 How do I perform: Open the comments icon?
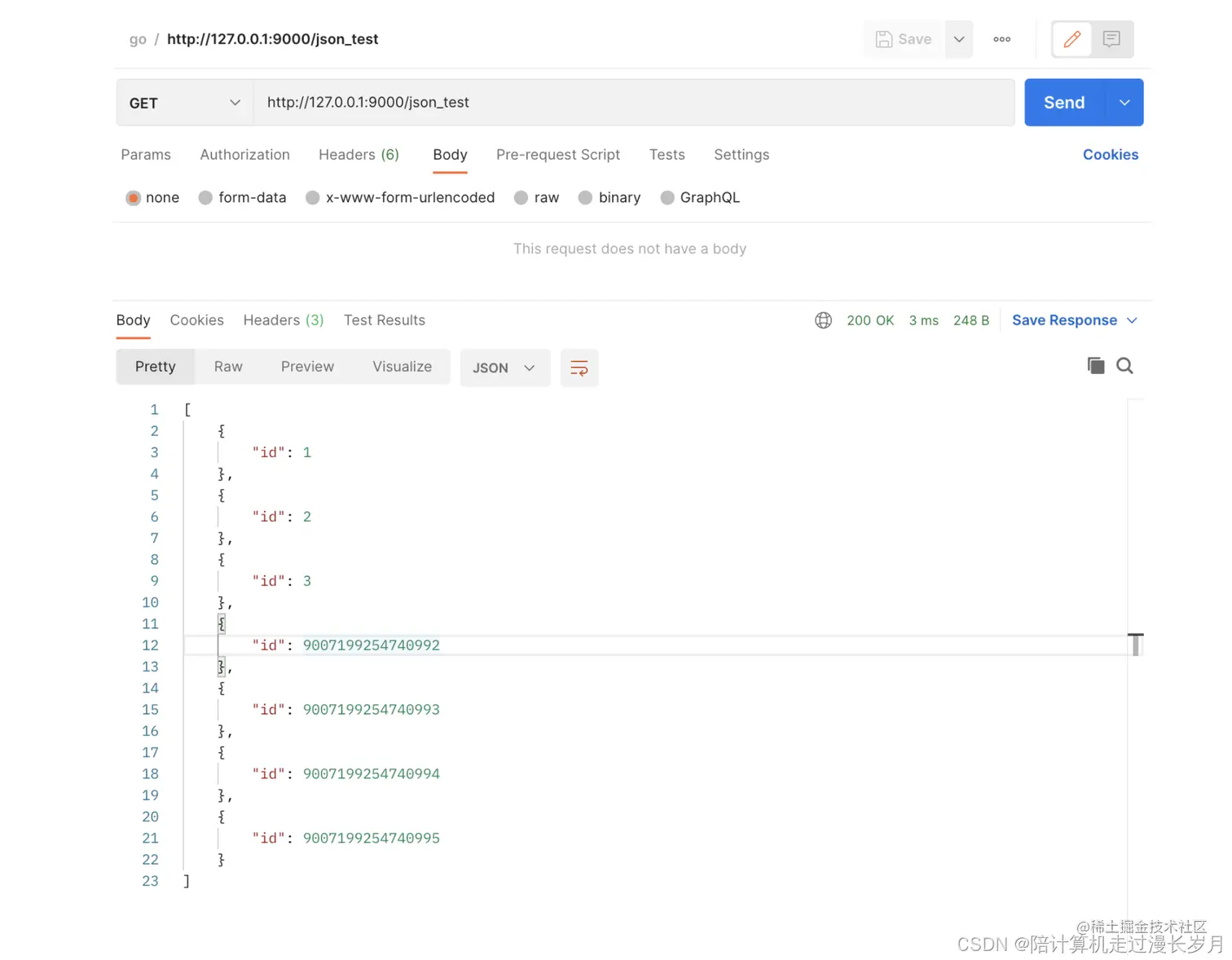(1111, 39)
